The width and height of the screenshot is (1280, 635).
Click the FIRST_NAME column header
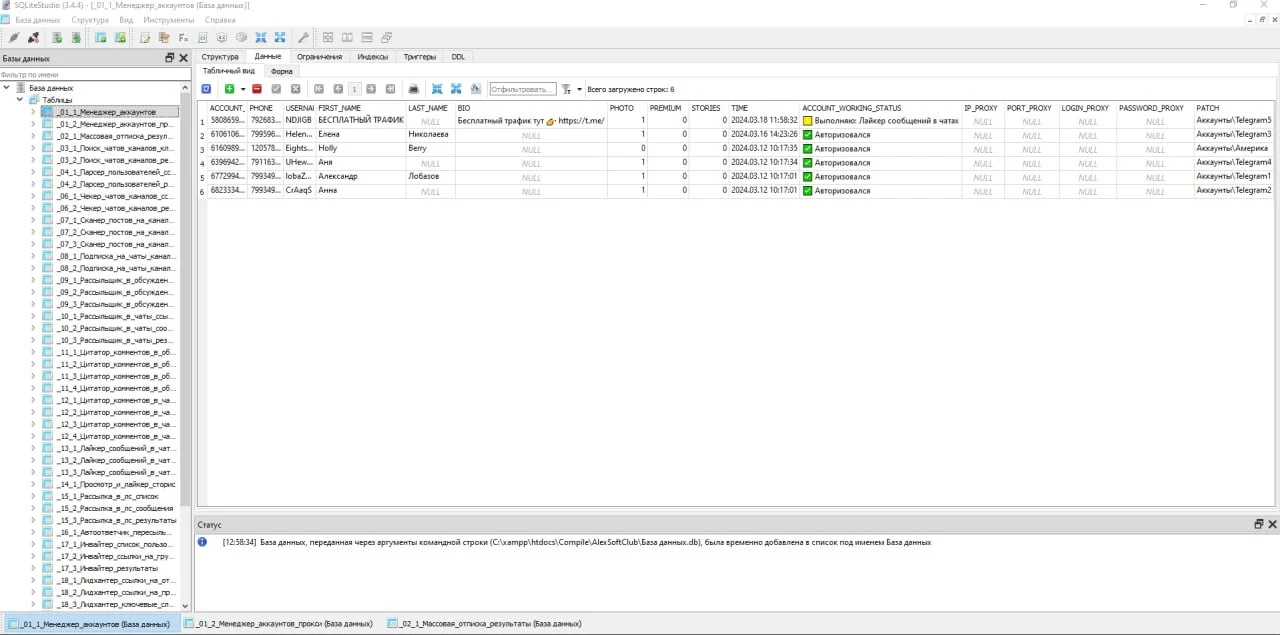tap(360, 108)
